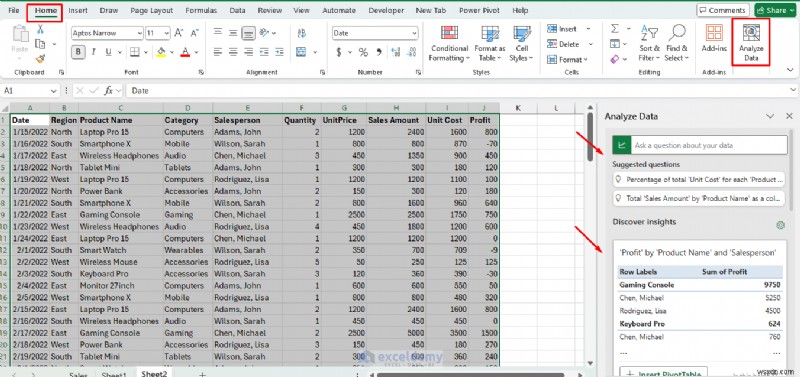Select column K header
This screenshot has height=377, width=800.
tap(518, 108)
